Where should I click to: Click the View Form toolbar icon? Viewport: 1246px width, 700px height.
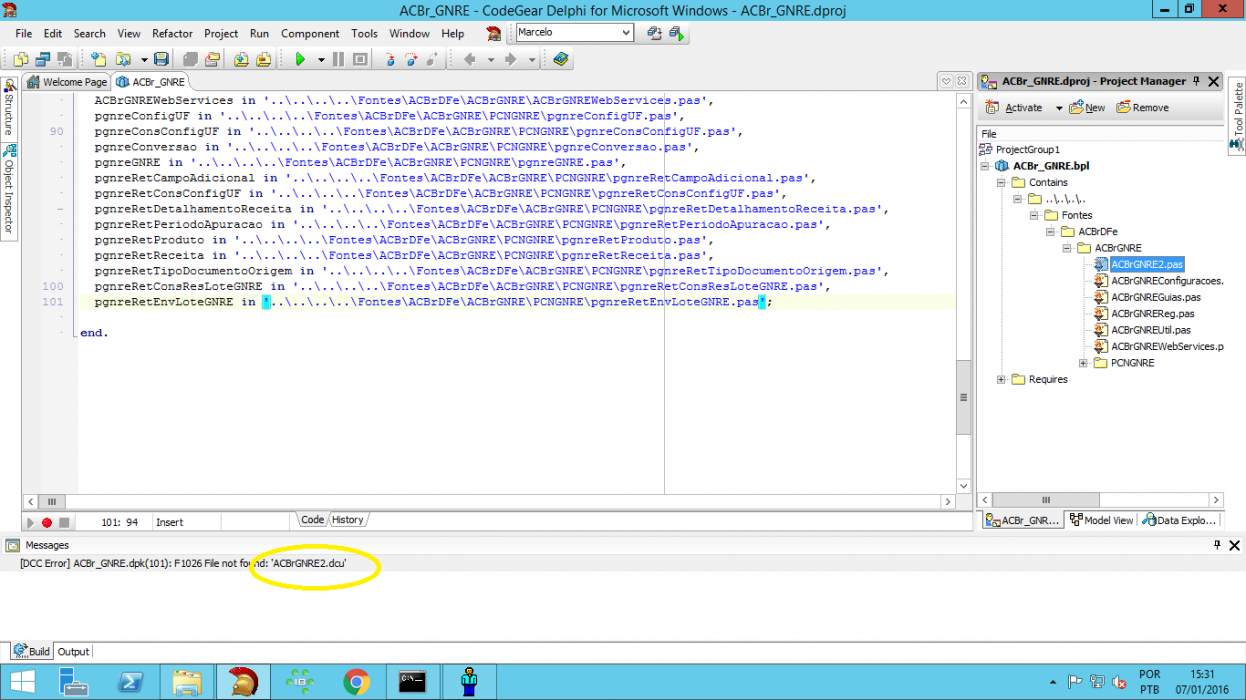(x=43, y=59)
